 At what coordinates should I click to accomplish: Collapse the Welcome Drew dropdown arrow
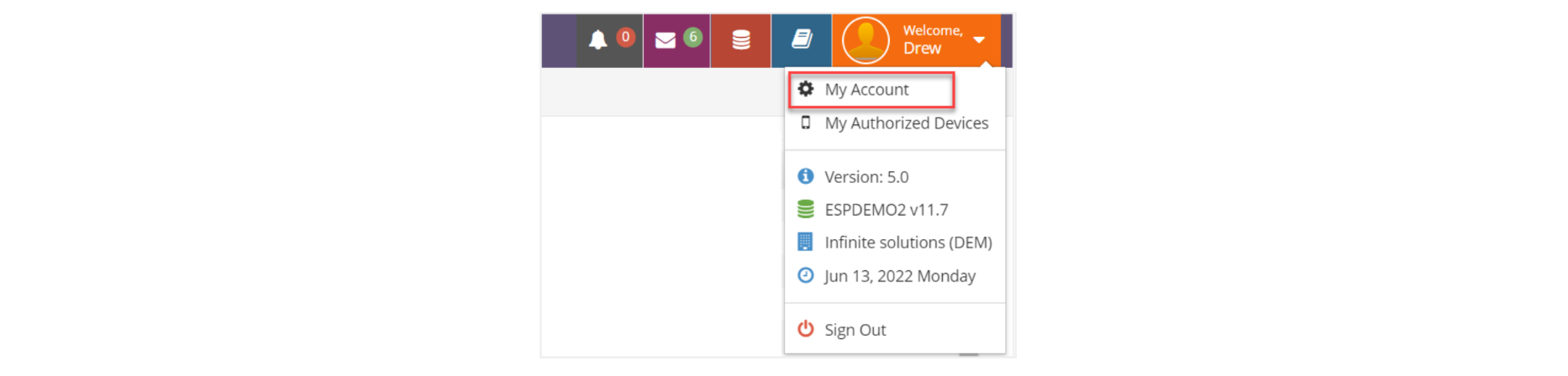click(x=979, y=40)
